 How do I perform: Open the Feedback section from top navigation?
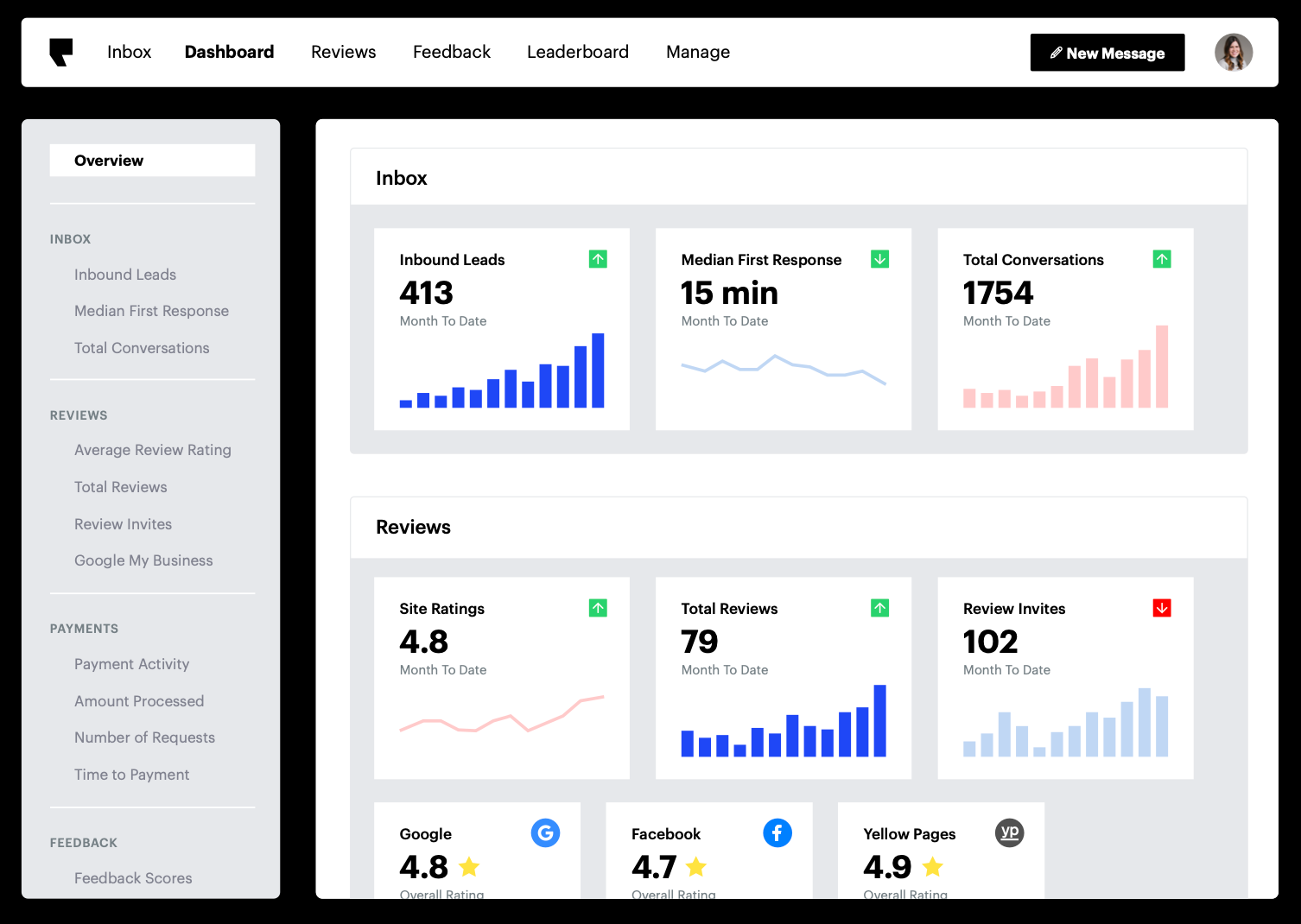pos(452,52)
